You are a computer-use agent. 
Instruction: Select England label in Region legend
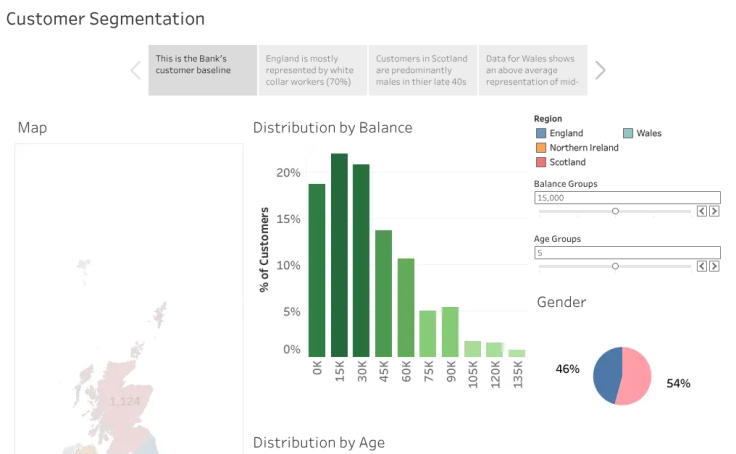566,133
